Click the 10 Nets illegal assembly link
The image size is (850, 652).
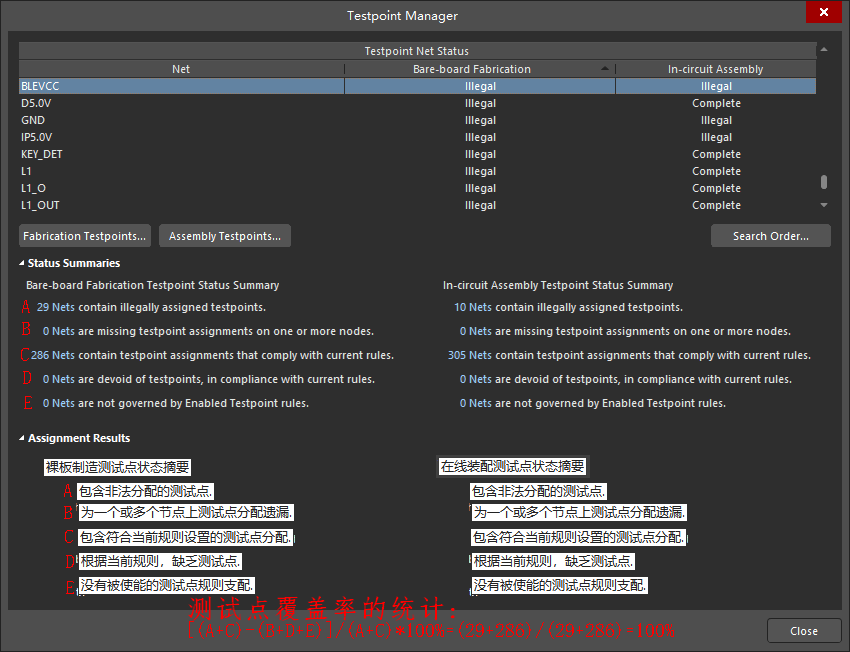(x=472, y=307)
